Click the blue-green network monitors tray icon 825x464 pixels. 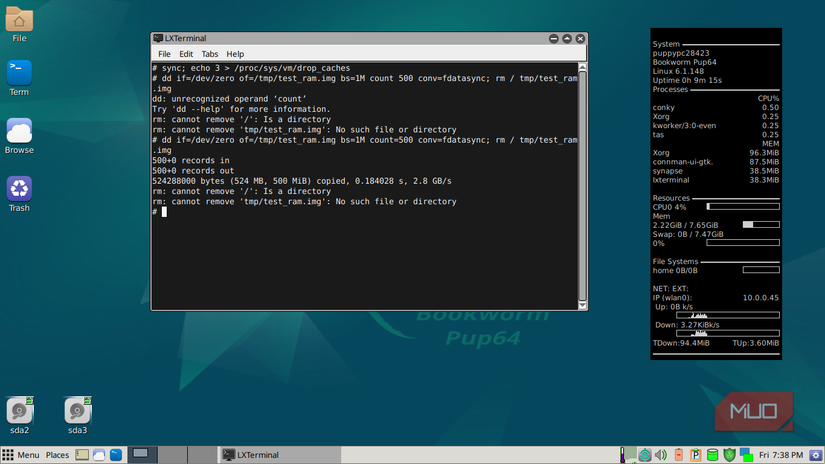746,455
